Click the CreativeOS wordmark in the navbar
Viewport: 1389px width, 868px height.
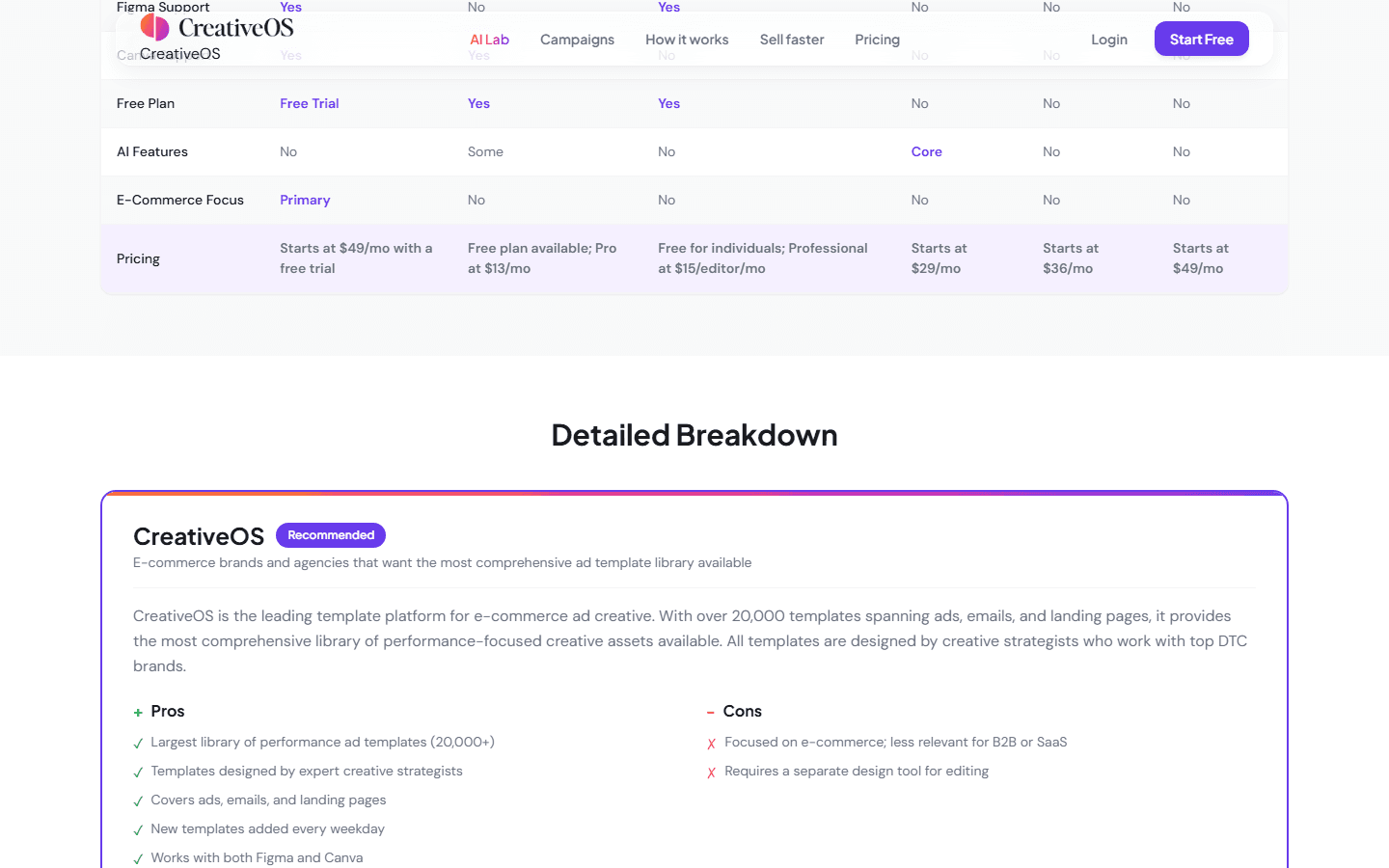(236, 28)
